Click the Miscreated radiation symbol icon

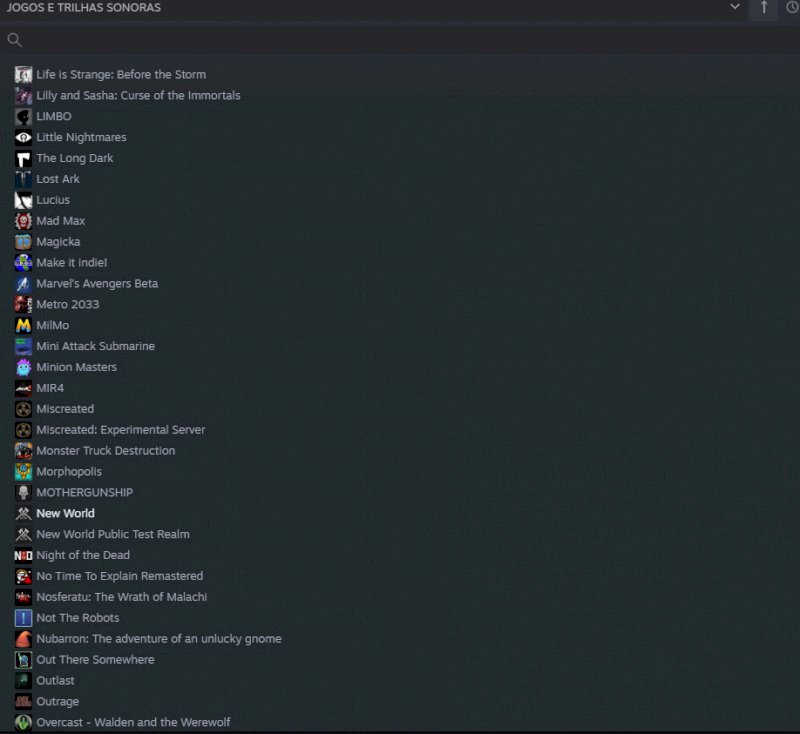pyautogui.click(x=23, y=409)
